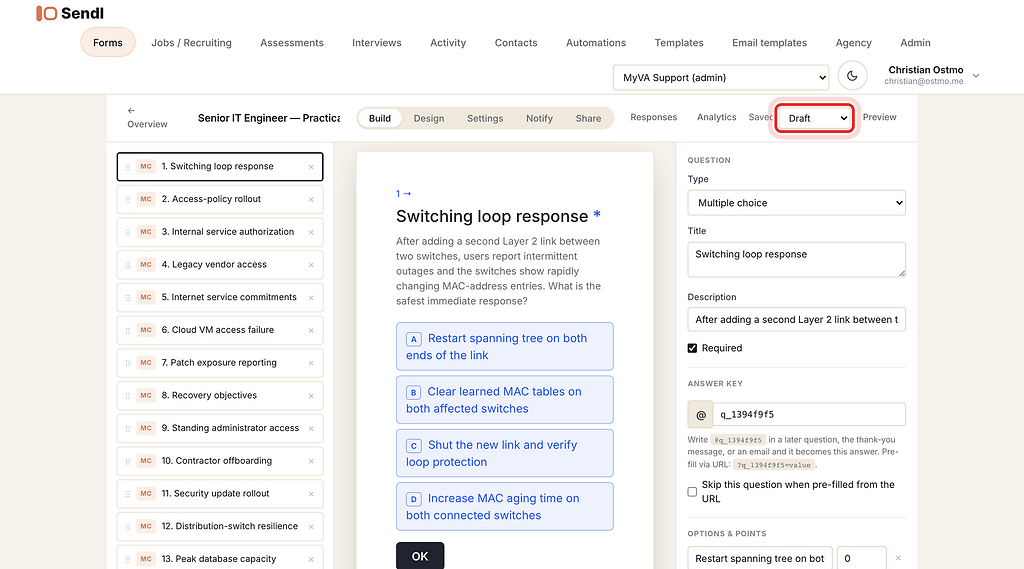
Task: Choose answer Increase MAC aging time
Action: coord(504,506)
